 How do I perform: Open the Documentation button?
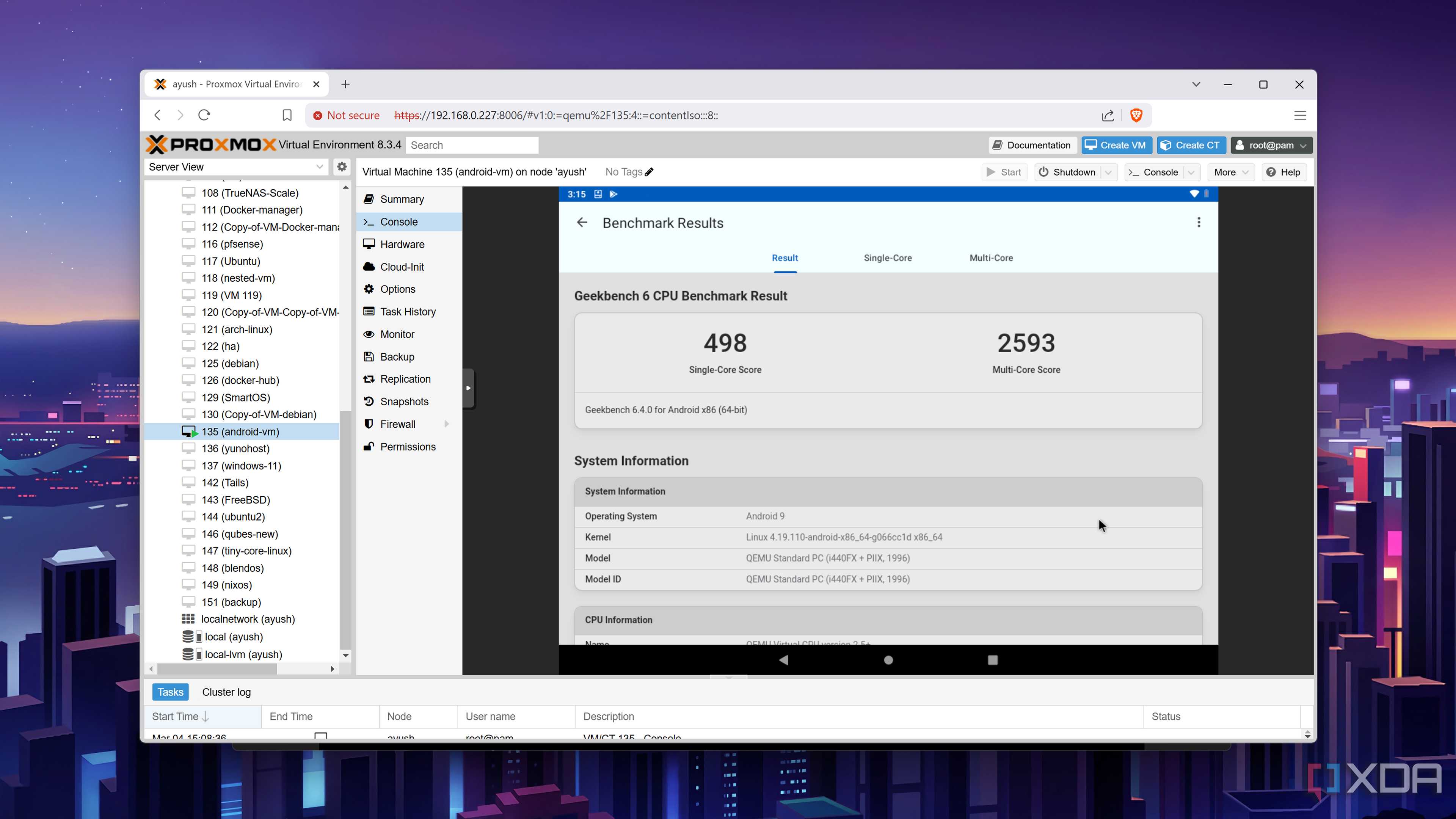pos(1032,145)
